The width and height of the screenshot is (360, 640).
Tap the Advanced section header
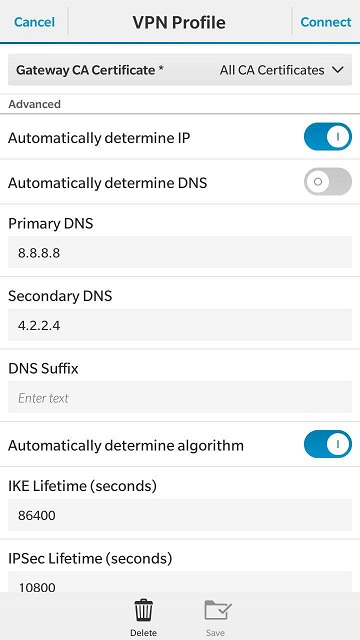(x=35, y=104)
